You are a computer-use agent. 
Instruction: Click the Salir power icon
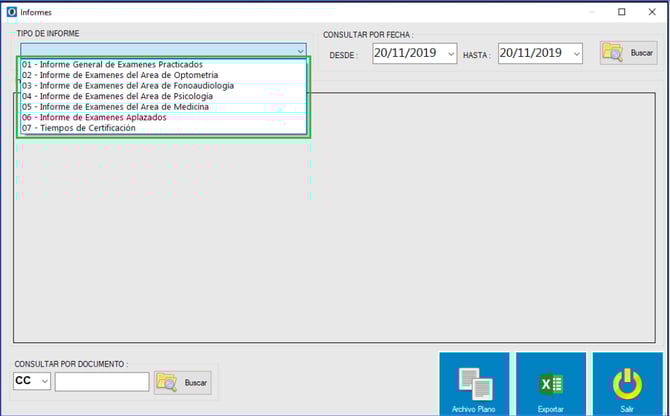click(x=627, y=384)
